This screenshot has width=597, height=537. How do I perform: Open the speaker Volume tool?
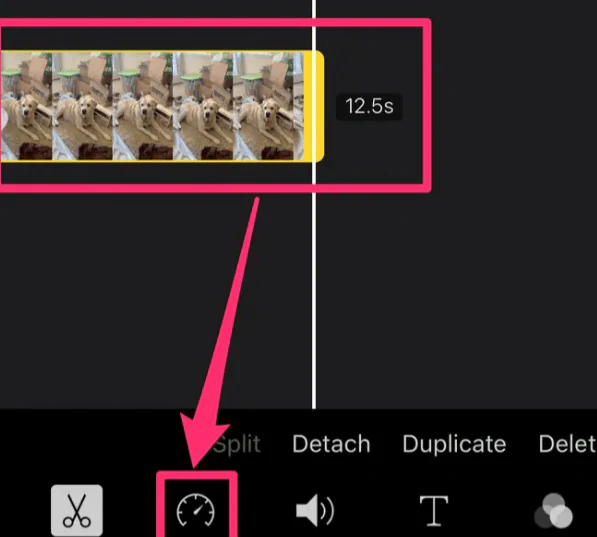point(315,510)
